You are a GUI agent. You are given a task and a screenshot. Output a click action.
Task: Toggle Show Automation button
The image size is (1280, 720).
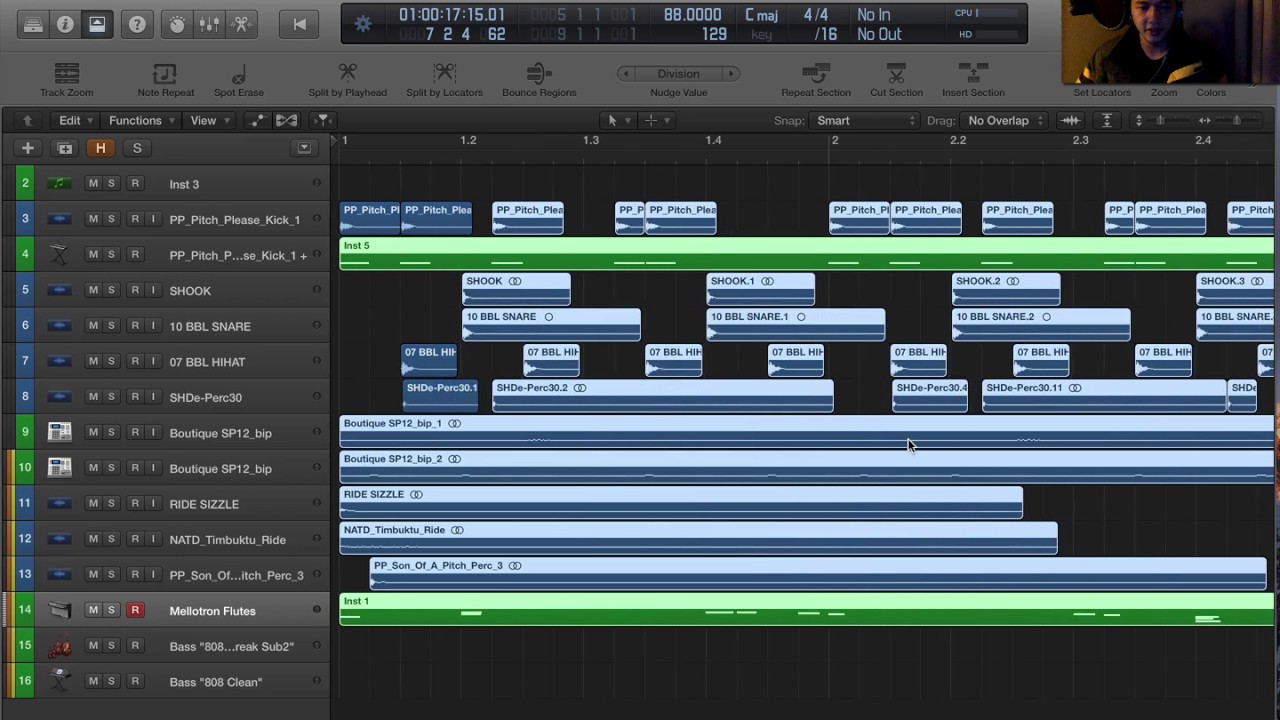point(257,120)
